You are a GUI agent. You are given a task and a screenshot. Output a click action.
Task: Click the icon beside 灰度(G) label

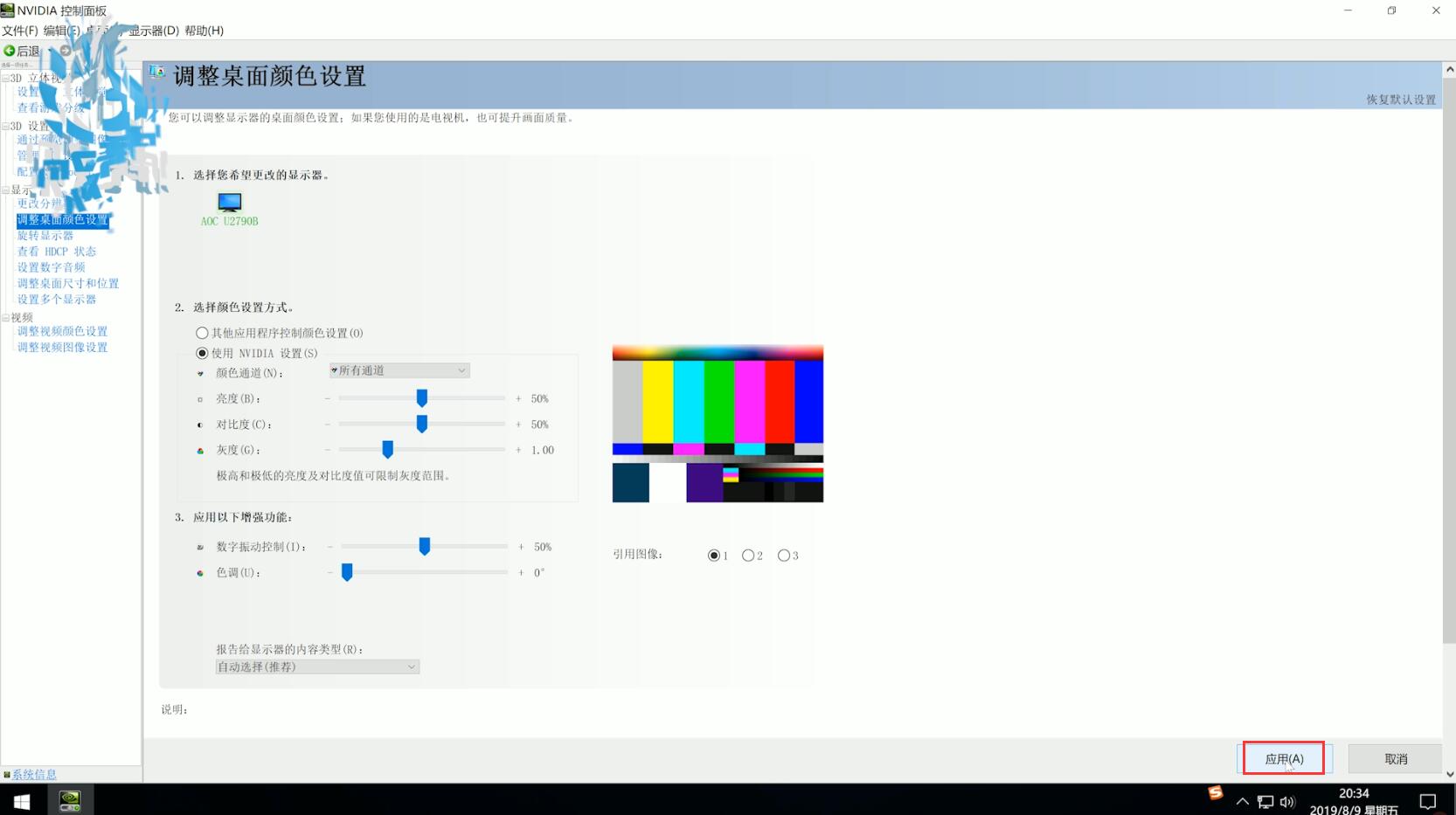point(200,451)
